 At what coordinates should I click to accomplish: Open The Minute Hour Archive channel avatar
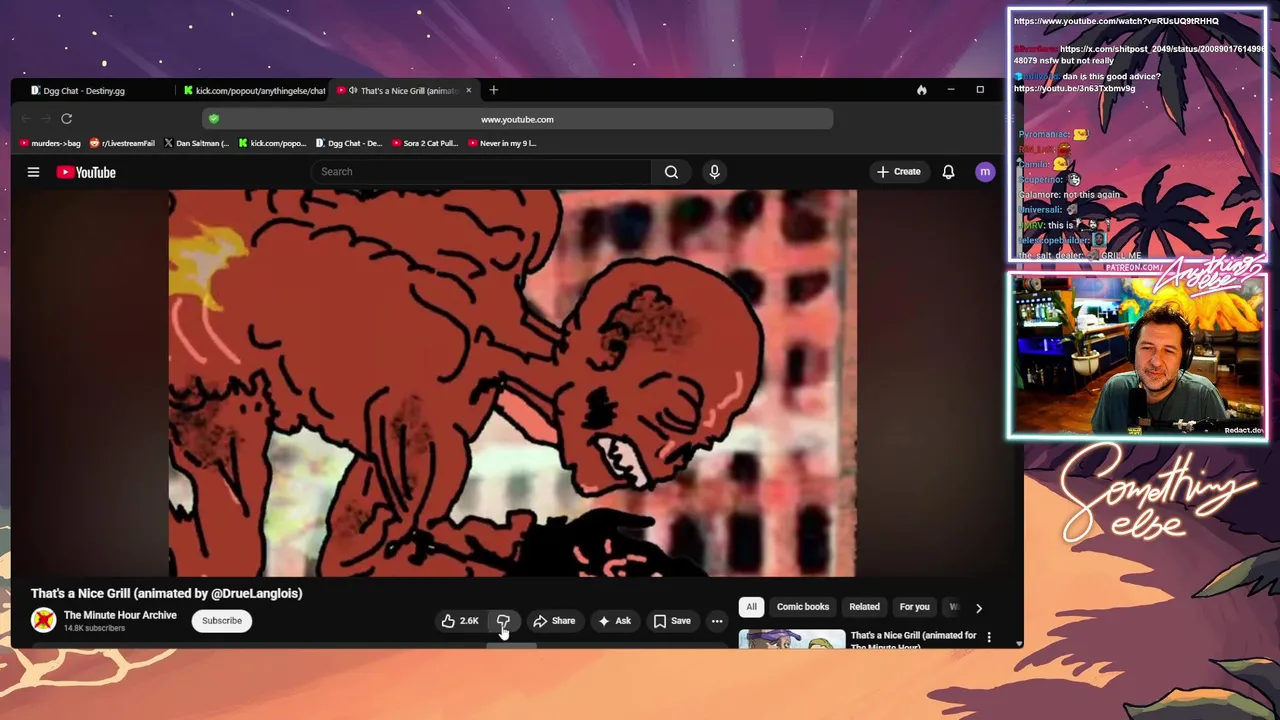43,621
